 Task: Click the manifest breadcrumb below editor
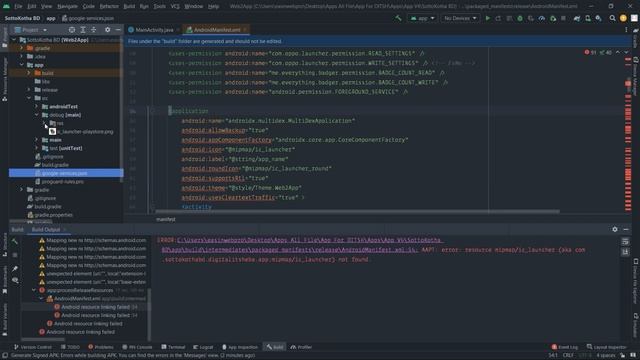pos(165,220)
